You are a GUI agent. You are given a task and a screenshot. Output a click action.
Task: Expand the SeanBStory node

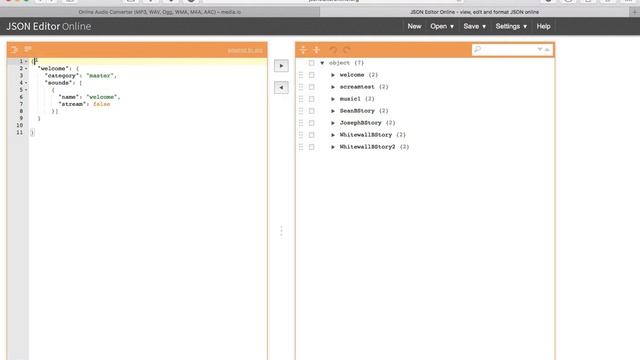[333, 111]
